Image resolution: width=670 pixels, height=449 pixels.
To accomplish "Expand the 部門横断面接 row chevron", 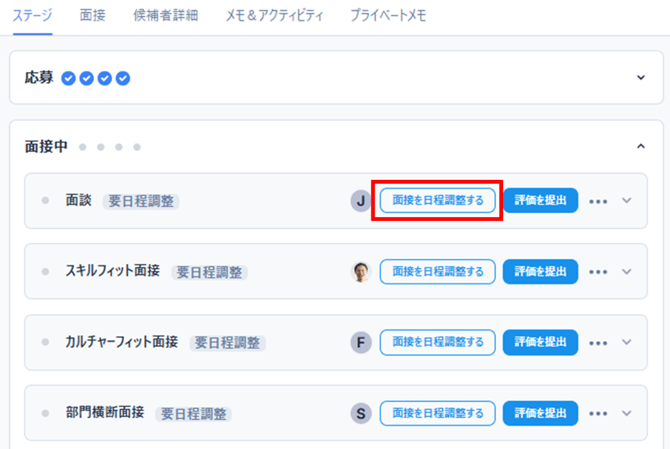I will pos(627,413).
